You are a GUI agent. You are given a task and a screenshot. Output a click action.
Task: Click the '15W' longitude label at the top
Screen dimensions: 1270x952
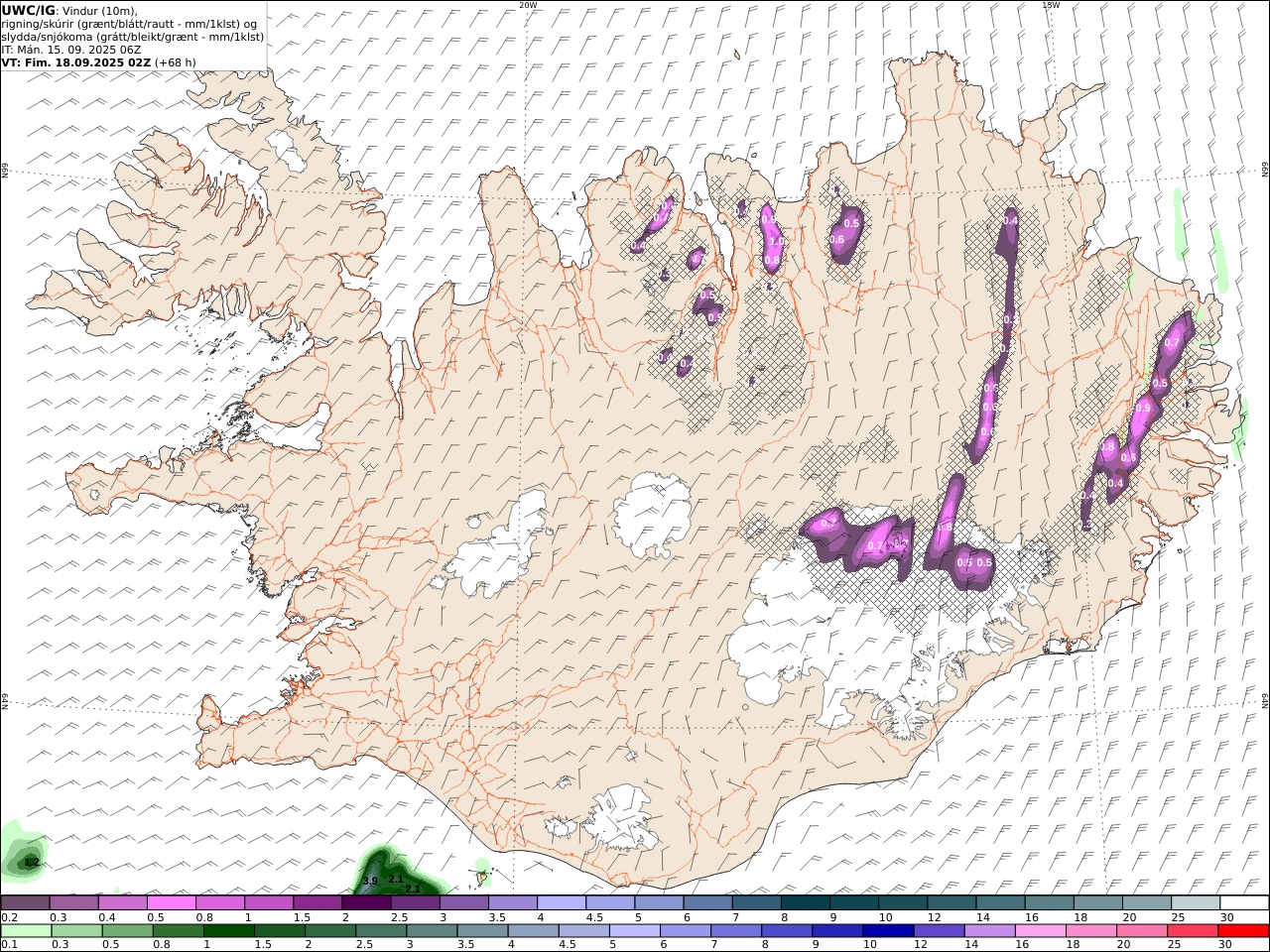(1051, 5)
